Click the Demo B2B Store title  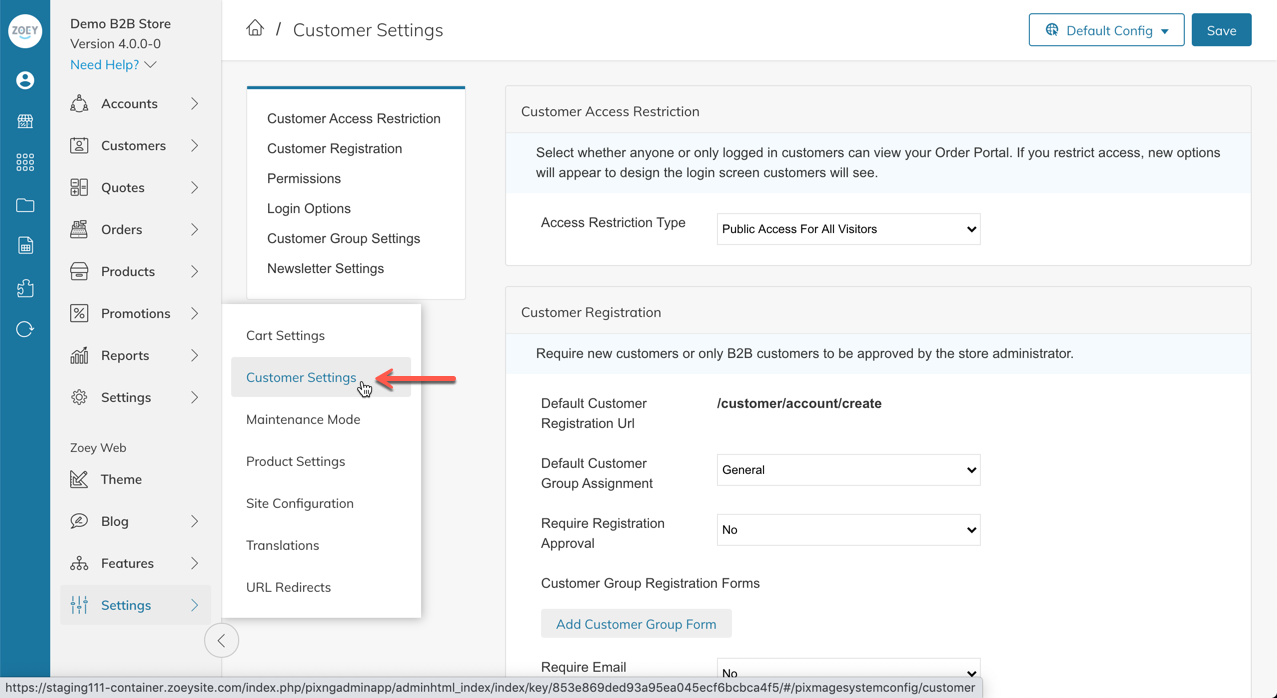tap(120, 23)
